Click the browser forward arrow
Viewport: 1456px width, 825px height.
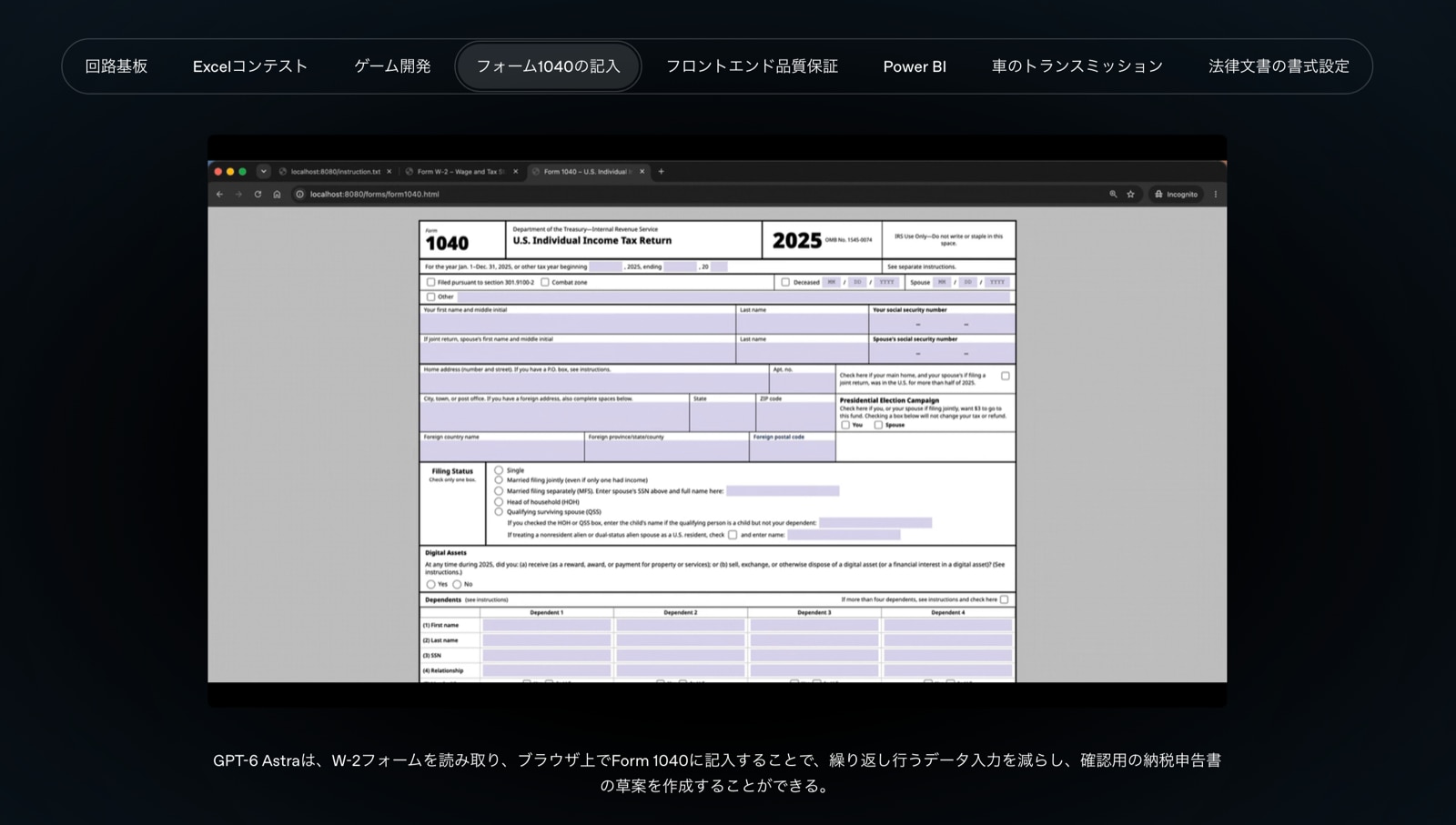pos(238,194)
